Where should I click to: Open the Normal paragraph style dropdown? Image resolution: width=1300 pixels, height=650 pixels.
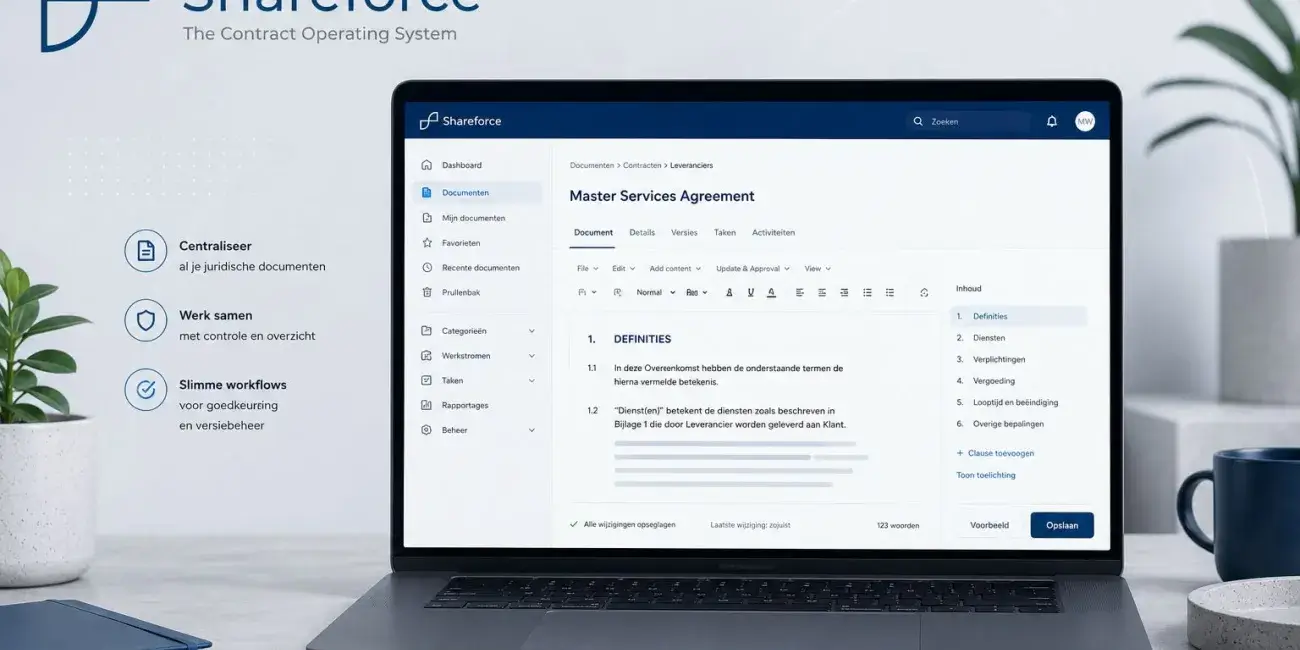(x=656, y=292)
